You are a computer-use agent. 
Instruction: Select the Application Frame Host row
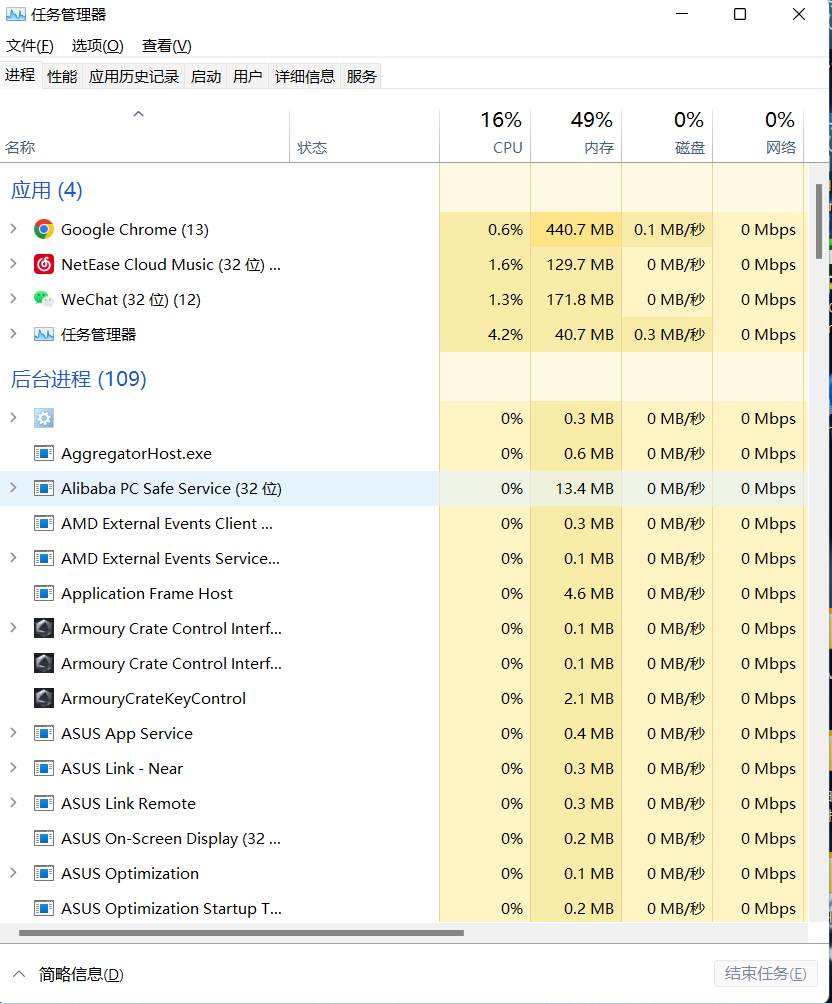[x=404, y=594]
